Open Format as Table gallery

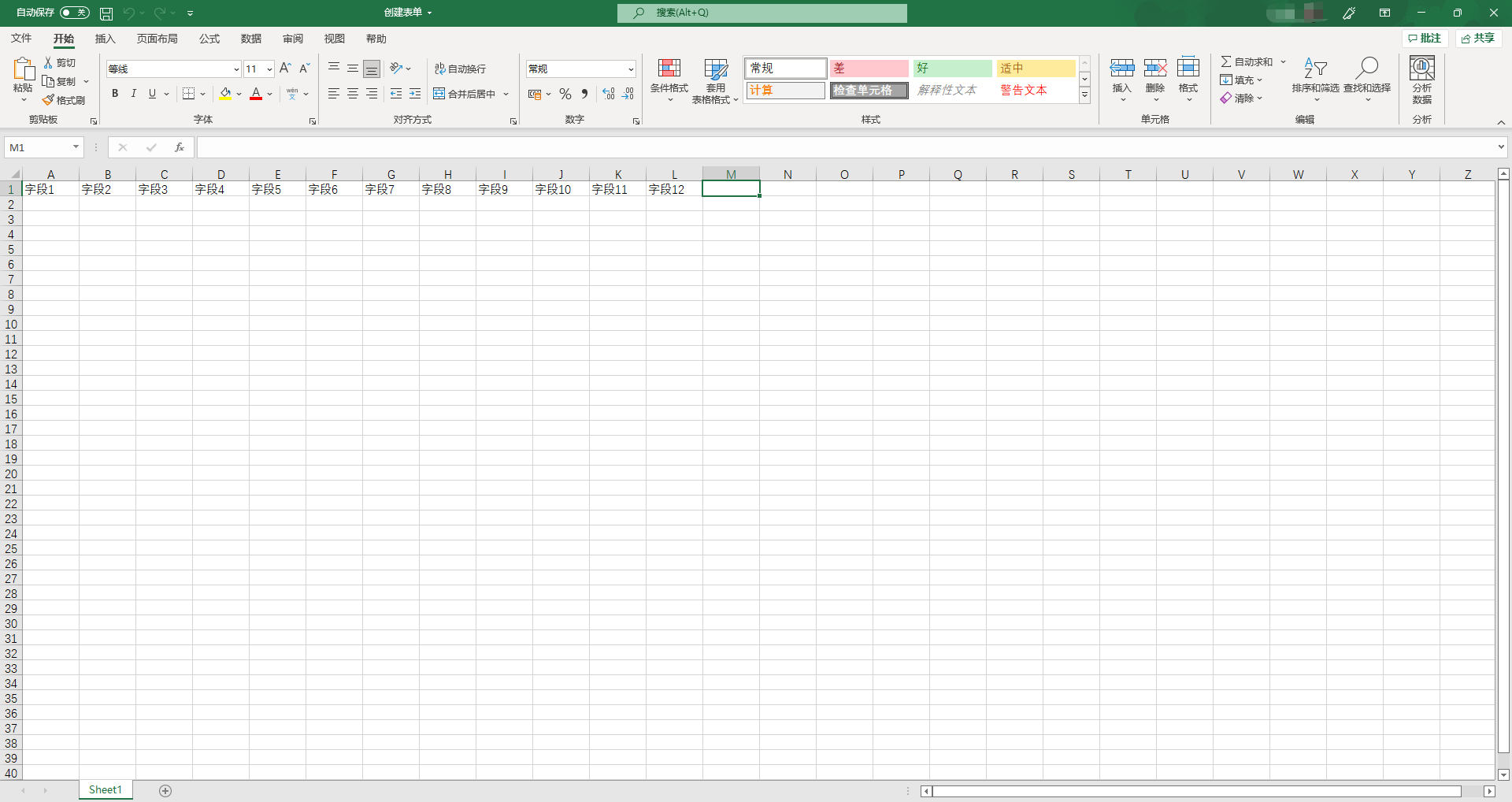coord(715,80)
